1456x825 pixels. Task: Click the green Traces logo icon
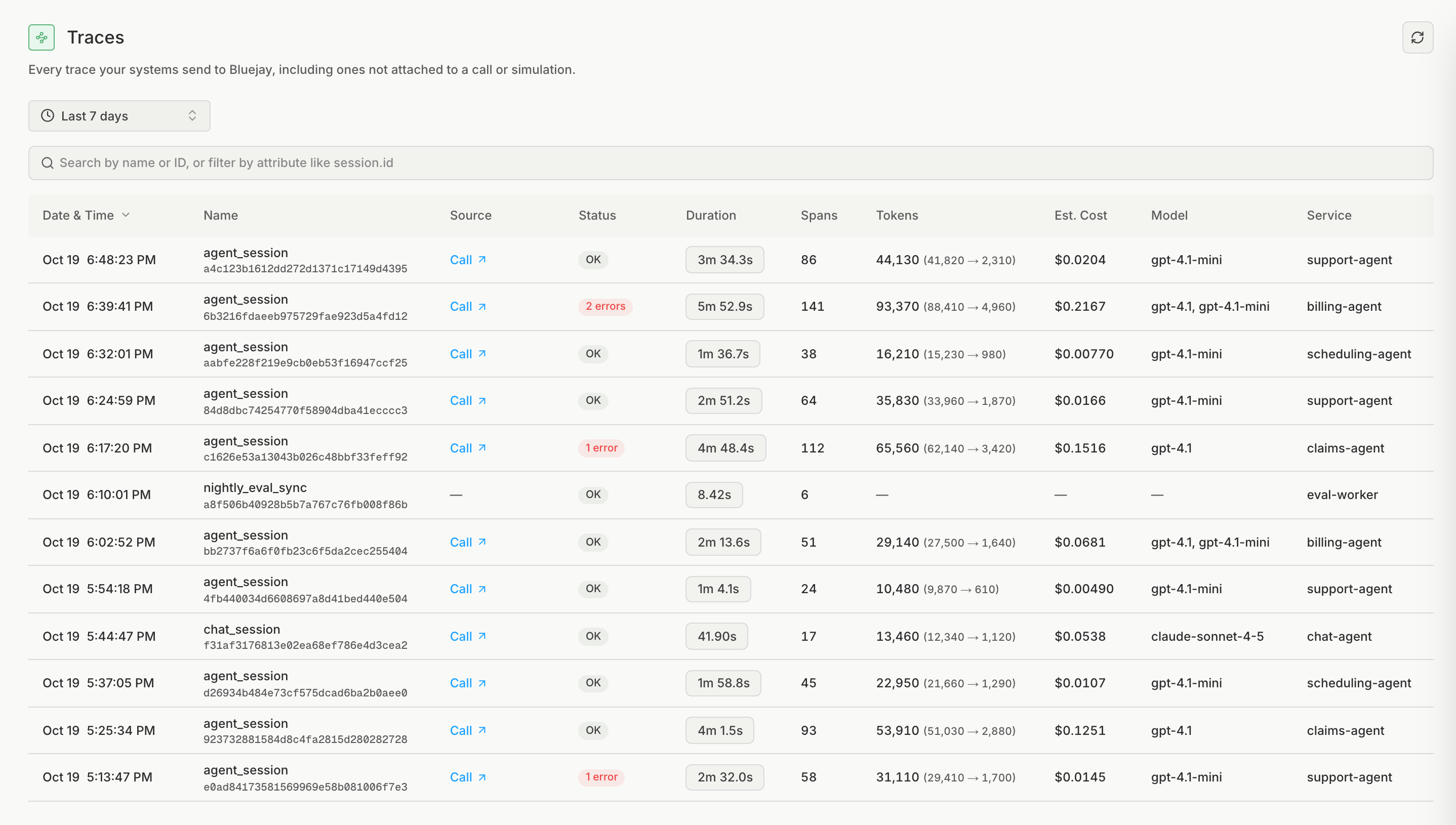pos(42,37)
